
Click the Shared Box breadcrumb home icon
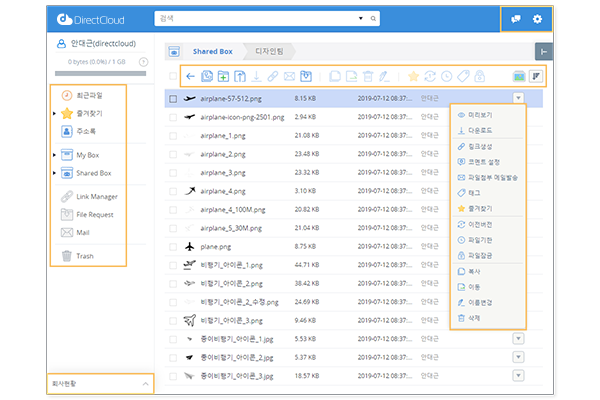[174, 52]
